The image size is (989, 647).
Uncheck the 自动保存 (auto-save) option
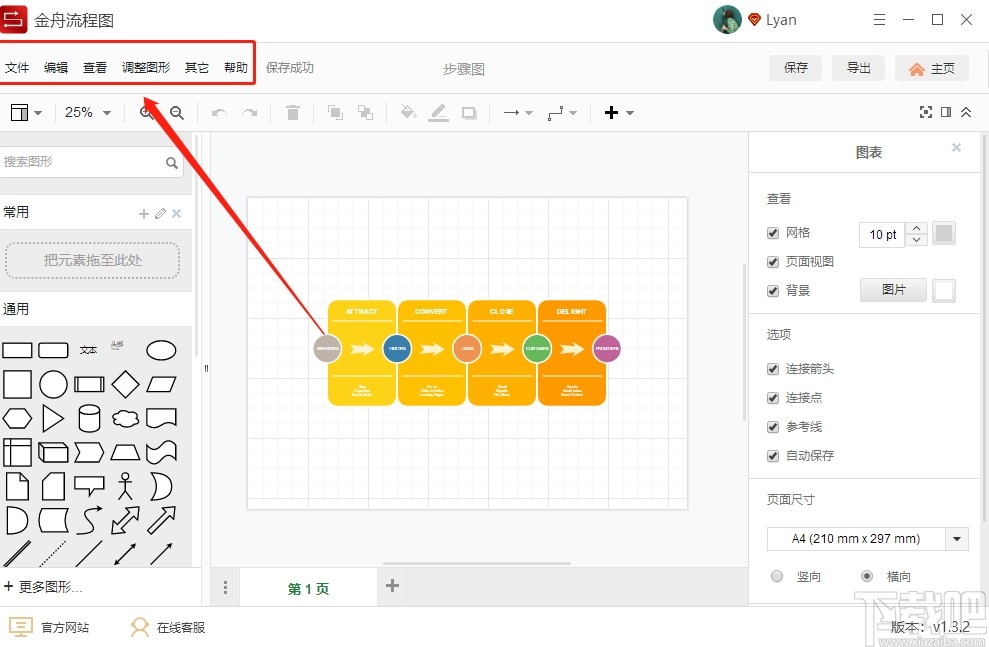click(773, 456)
